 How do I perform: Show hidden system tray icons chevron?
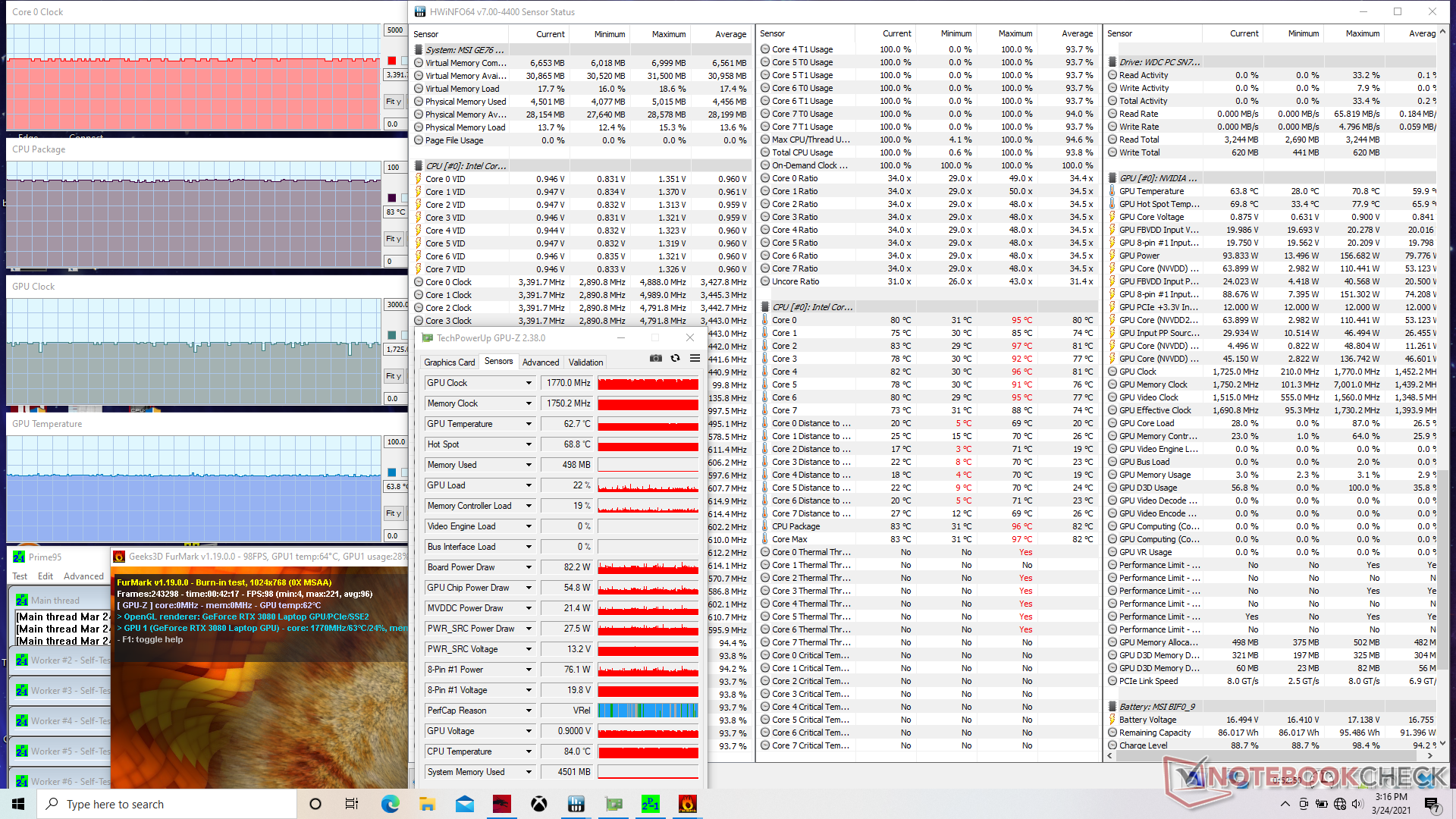tap(1285, 804)
